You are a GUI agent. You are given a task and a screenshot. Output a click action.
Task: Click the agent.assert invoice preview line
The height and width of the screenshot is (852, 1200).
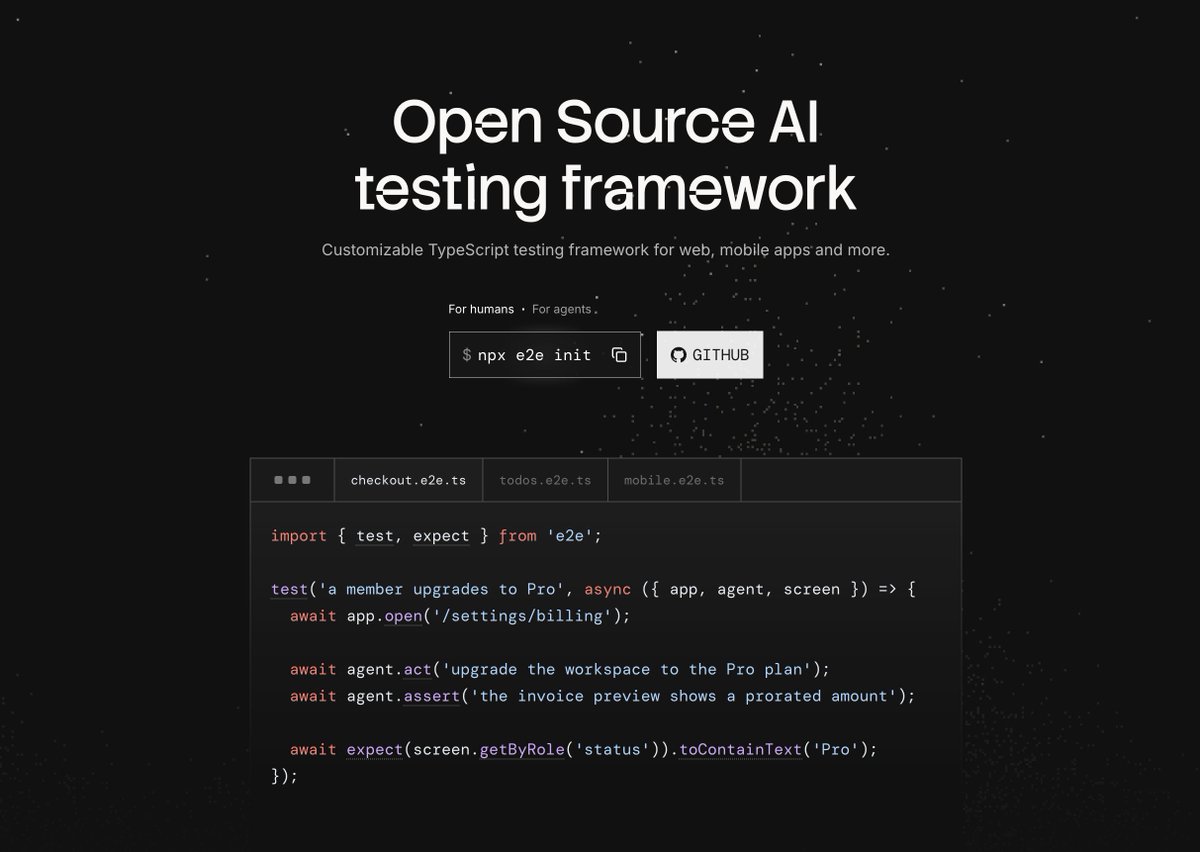pyautogui.click(x=603, y=696)
